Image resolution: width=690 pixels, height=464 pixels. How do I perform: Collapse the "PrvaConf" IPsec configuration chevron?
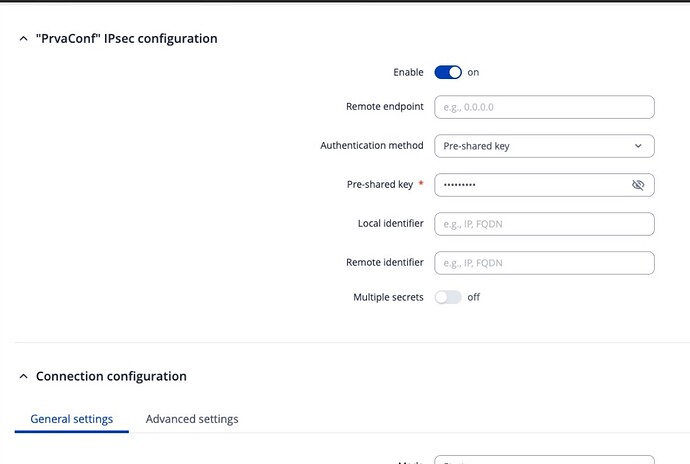click(x=23, y=39)
